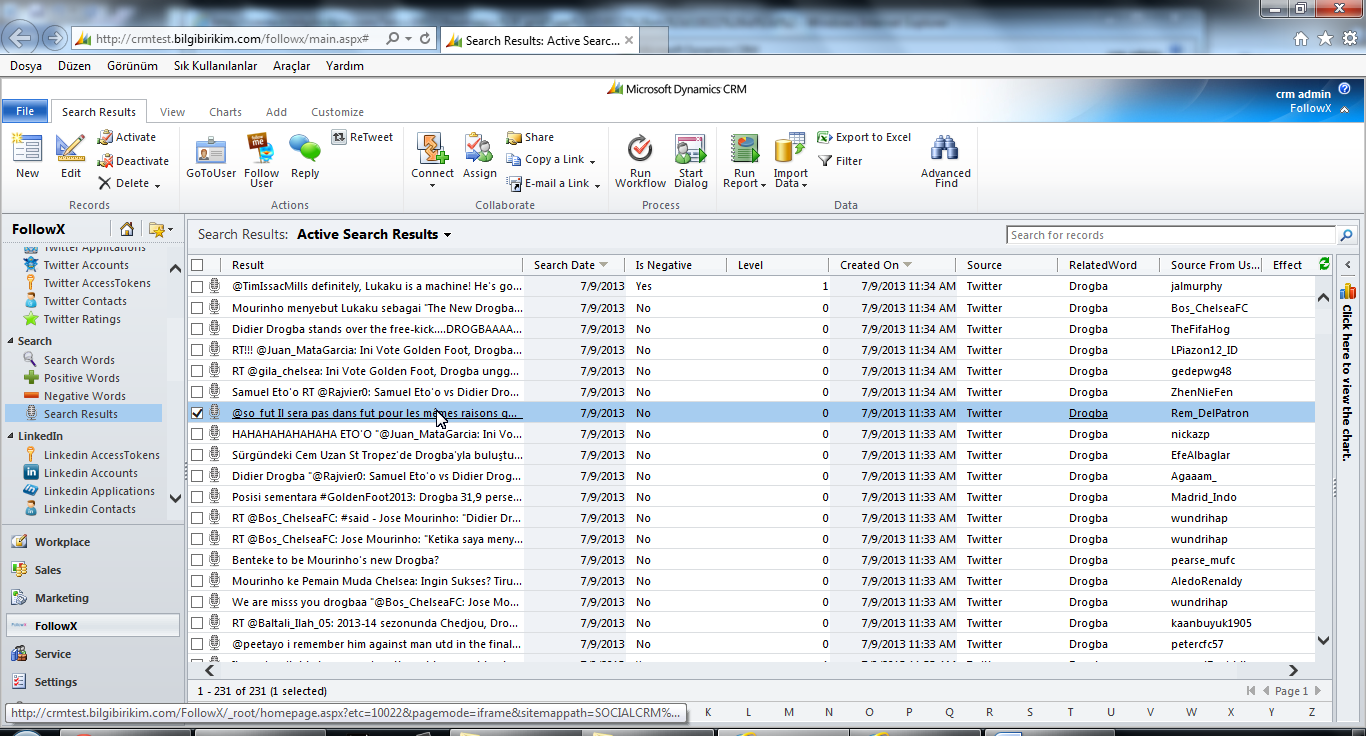Collapse the Search navigation group
Image resolution: width=1367 pixels, height=736 pixels.
(11, 341)
